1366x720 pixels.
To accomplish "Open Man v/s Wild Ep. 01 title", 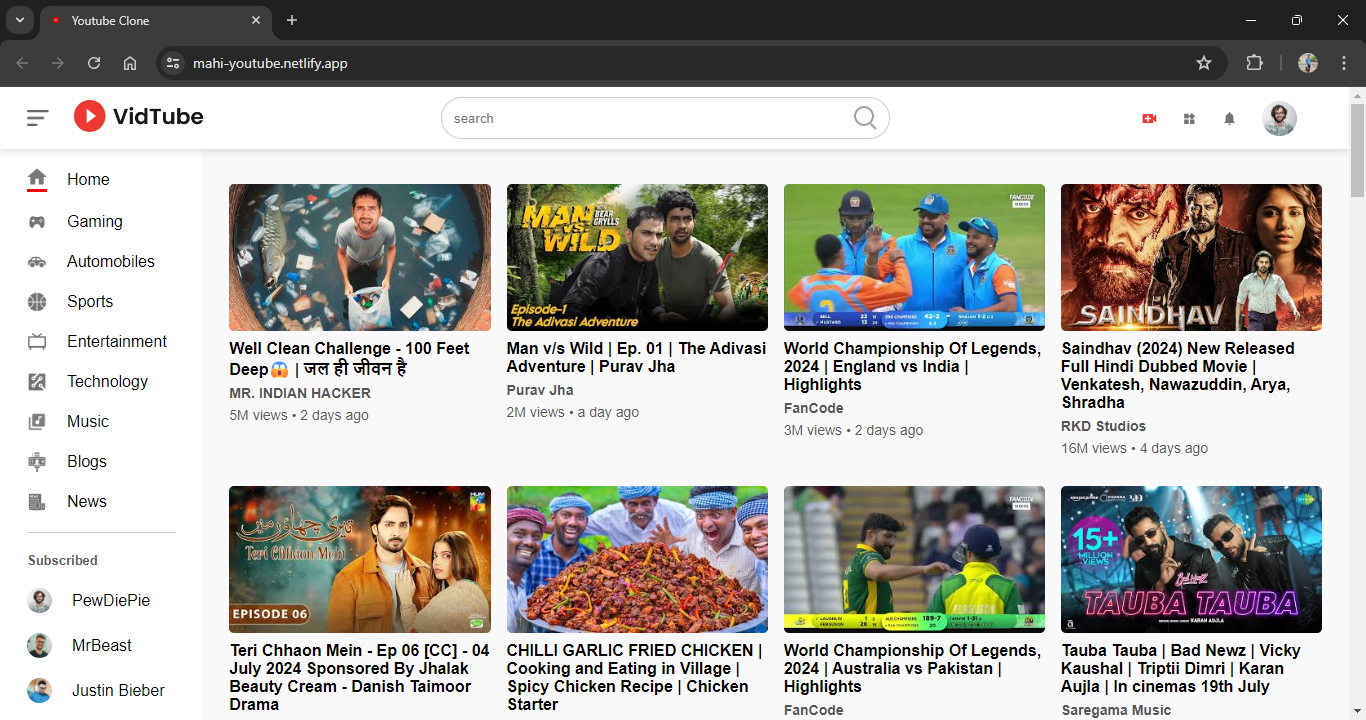I will click(636, 357).
